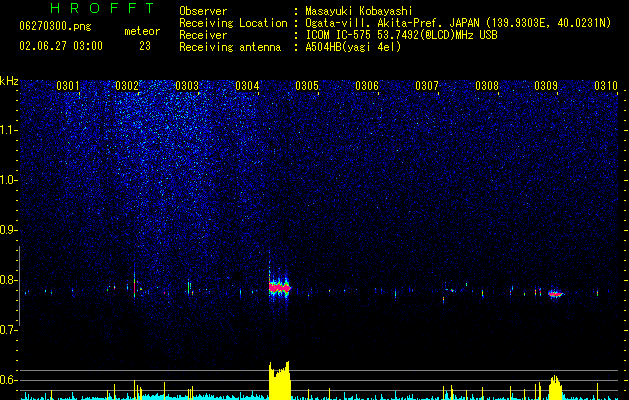Click the antenna A504HB(yagi 4el) text
Viewport: 629px width, 400px height.
(x=353, y=47)
